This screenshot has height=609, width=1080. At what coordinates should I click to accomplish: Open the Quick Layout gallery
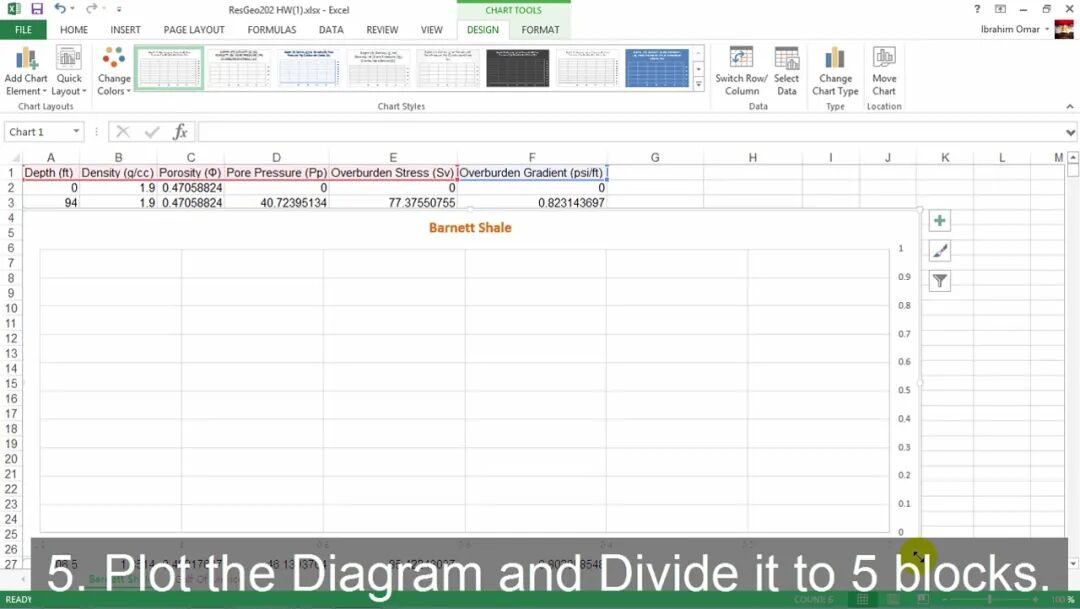pos(69,72)
